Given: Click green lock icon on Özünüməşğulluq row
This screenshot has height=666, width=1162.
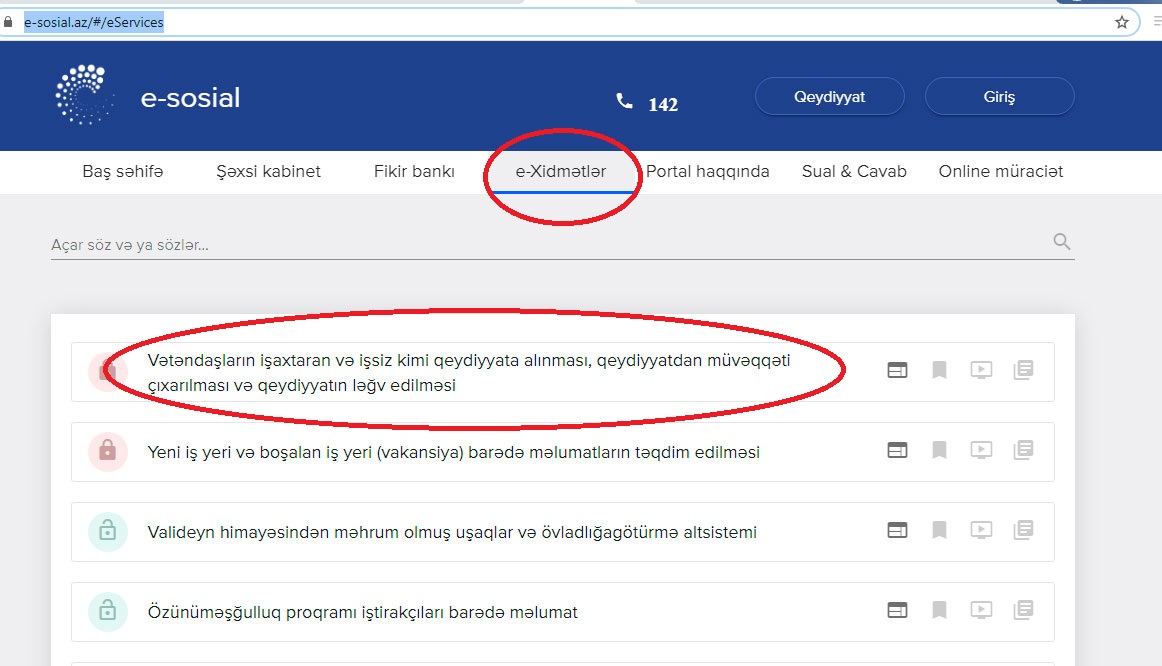Looking at the screenshot, I should point(108,612).
